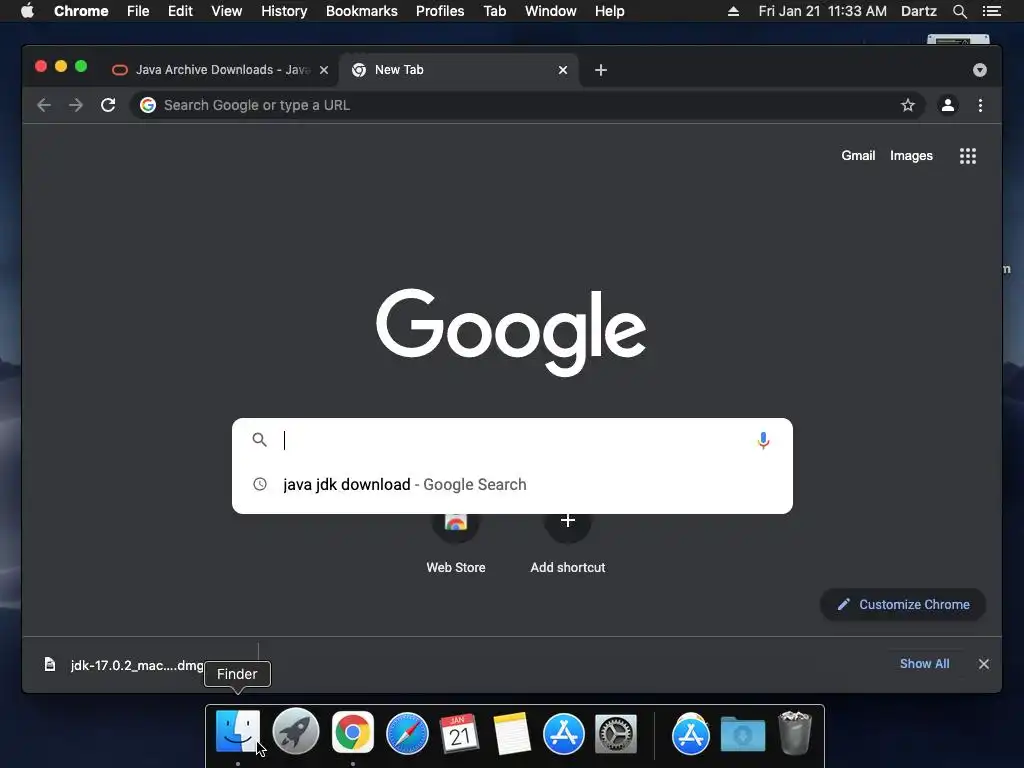
Task: Open the Tab menu
Action: click(494, 11)
